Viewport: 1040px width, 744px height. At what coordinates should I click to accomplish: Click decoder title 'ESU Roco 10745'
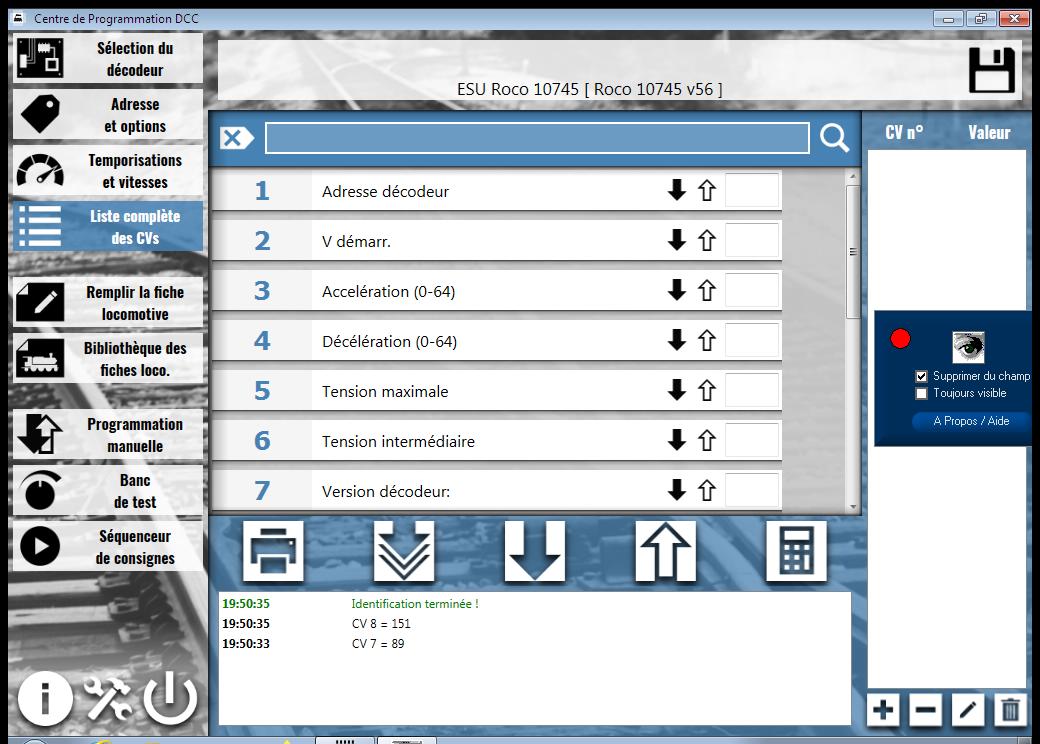coord(517,89)
